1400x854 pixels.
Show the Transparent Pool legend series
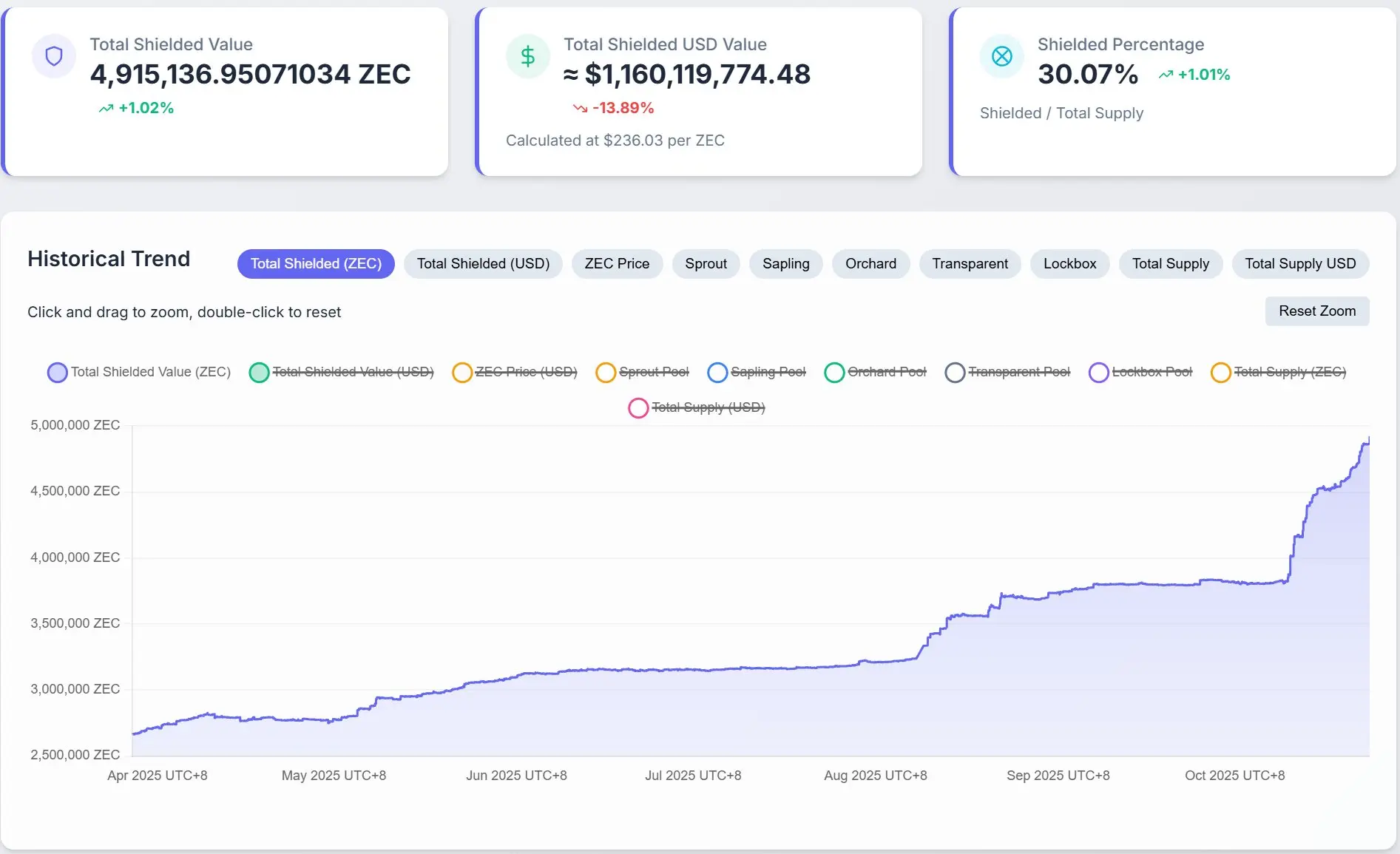click(x=1008, y=372)
